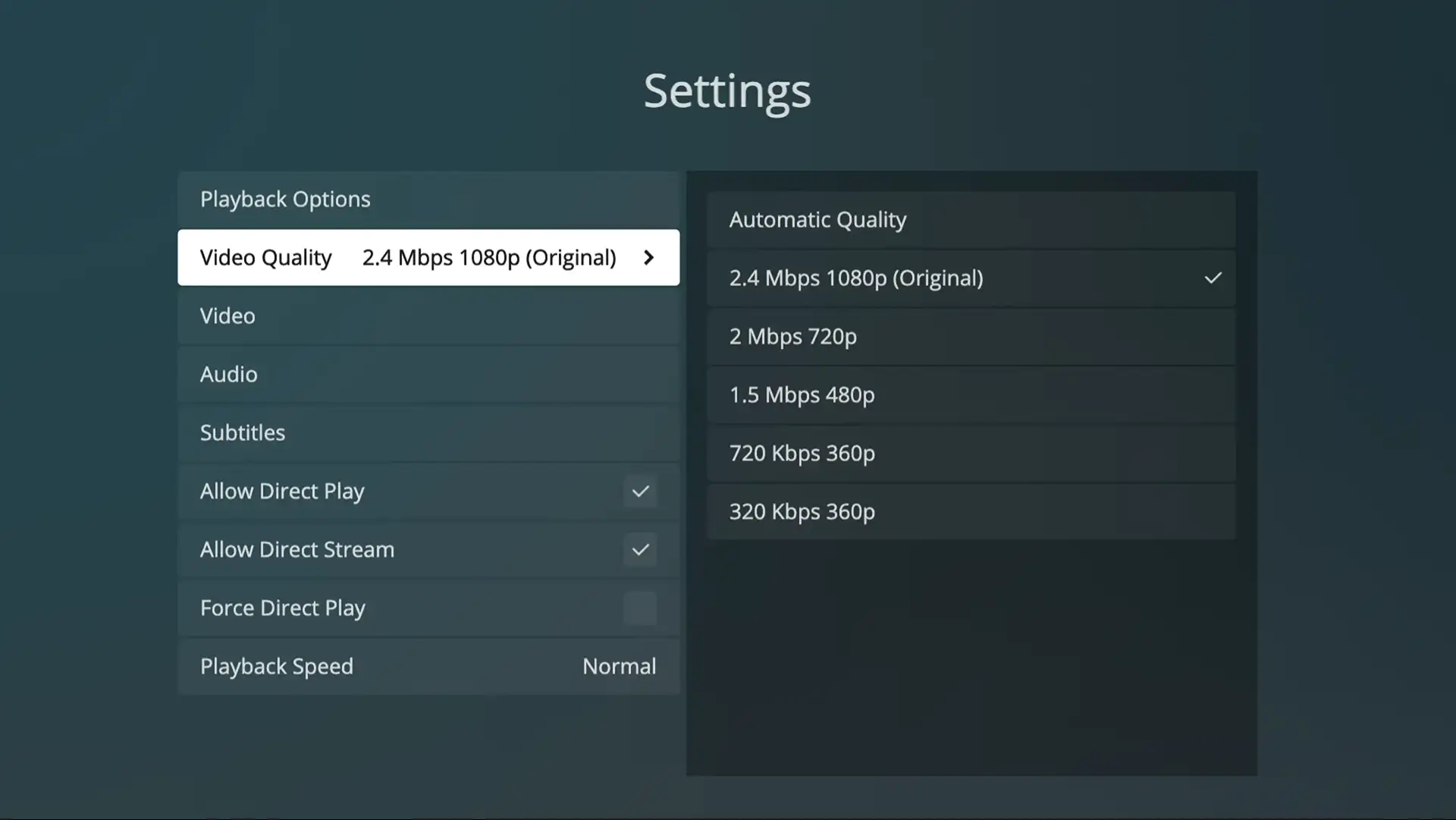Click the chevron icon on the Video Quality row

click(x=649, y=258)
